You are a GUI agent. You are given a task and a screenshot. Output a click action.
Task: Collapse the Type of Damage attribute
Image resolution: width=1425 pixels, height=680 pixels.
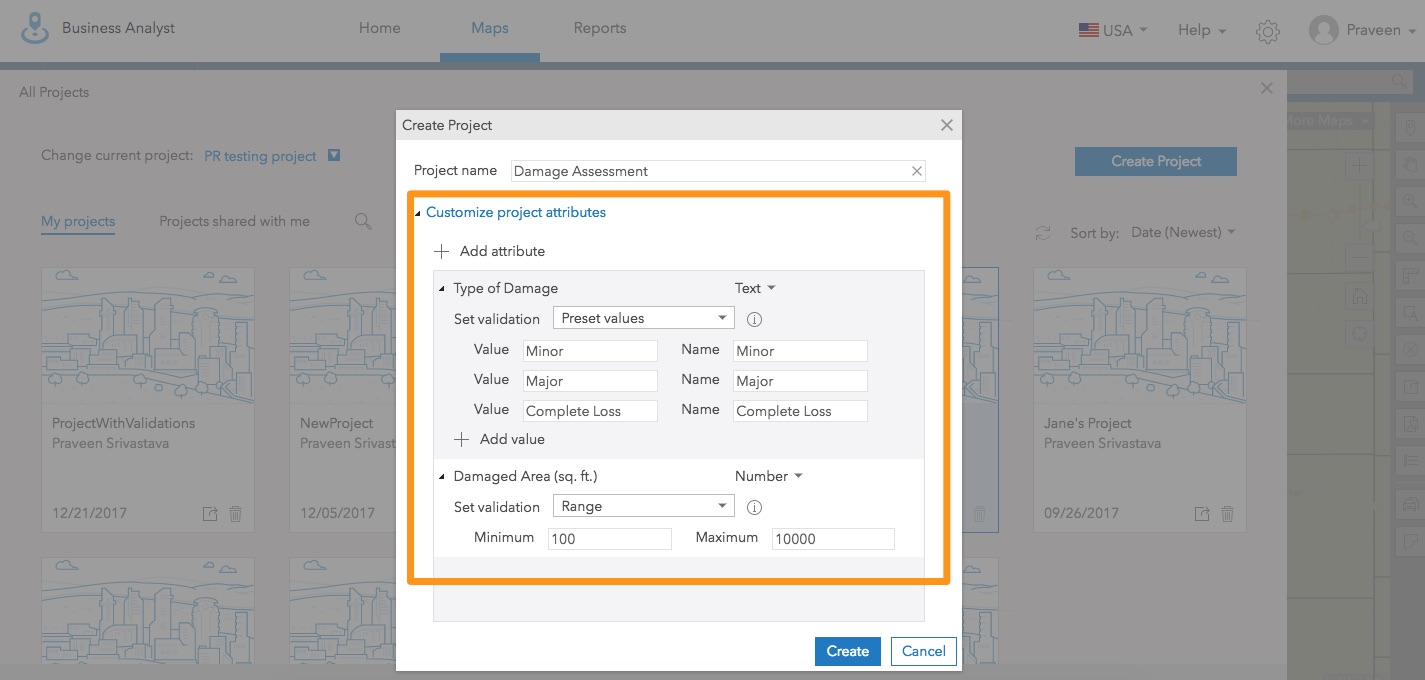pyautogui.click(x=442, y=289)
